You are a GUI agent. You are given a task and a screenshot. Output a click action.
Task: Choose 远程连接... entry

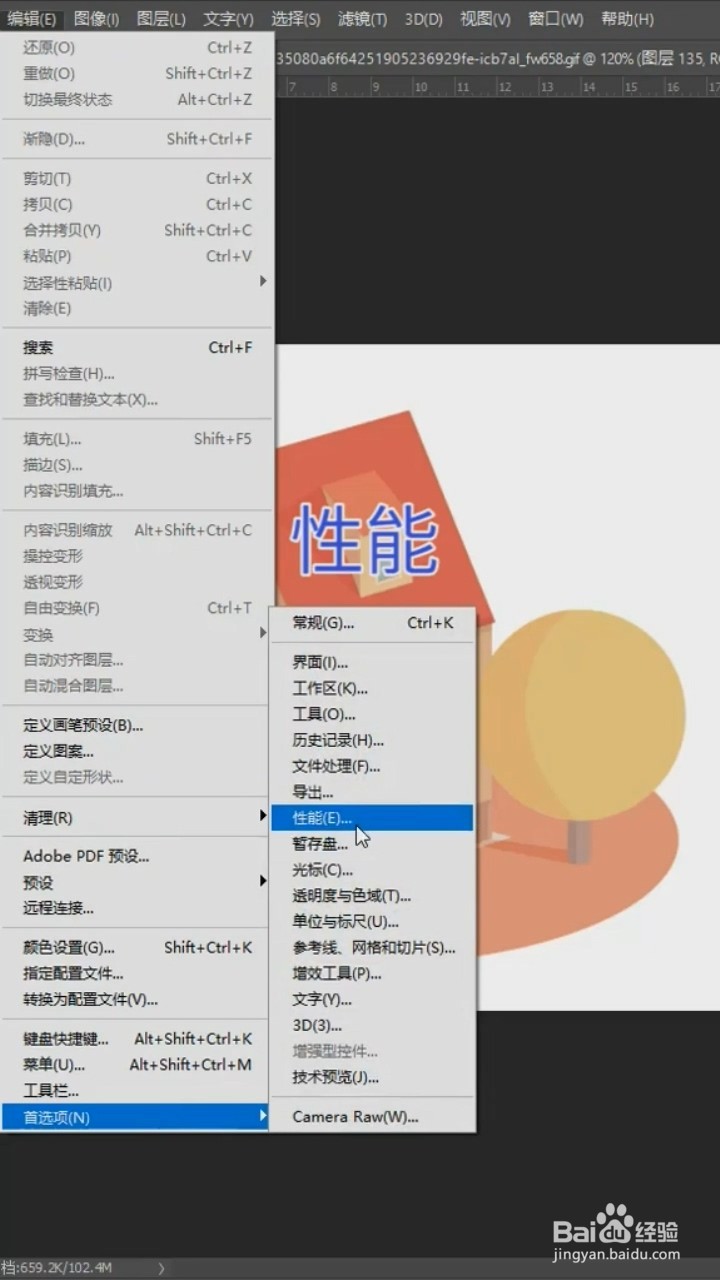coord(137,909)
